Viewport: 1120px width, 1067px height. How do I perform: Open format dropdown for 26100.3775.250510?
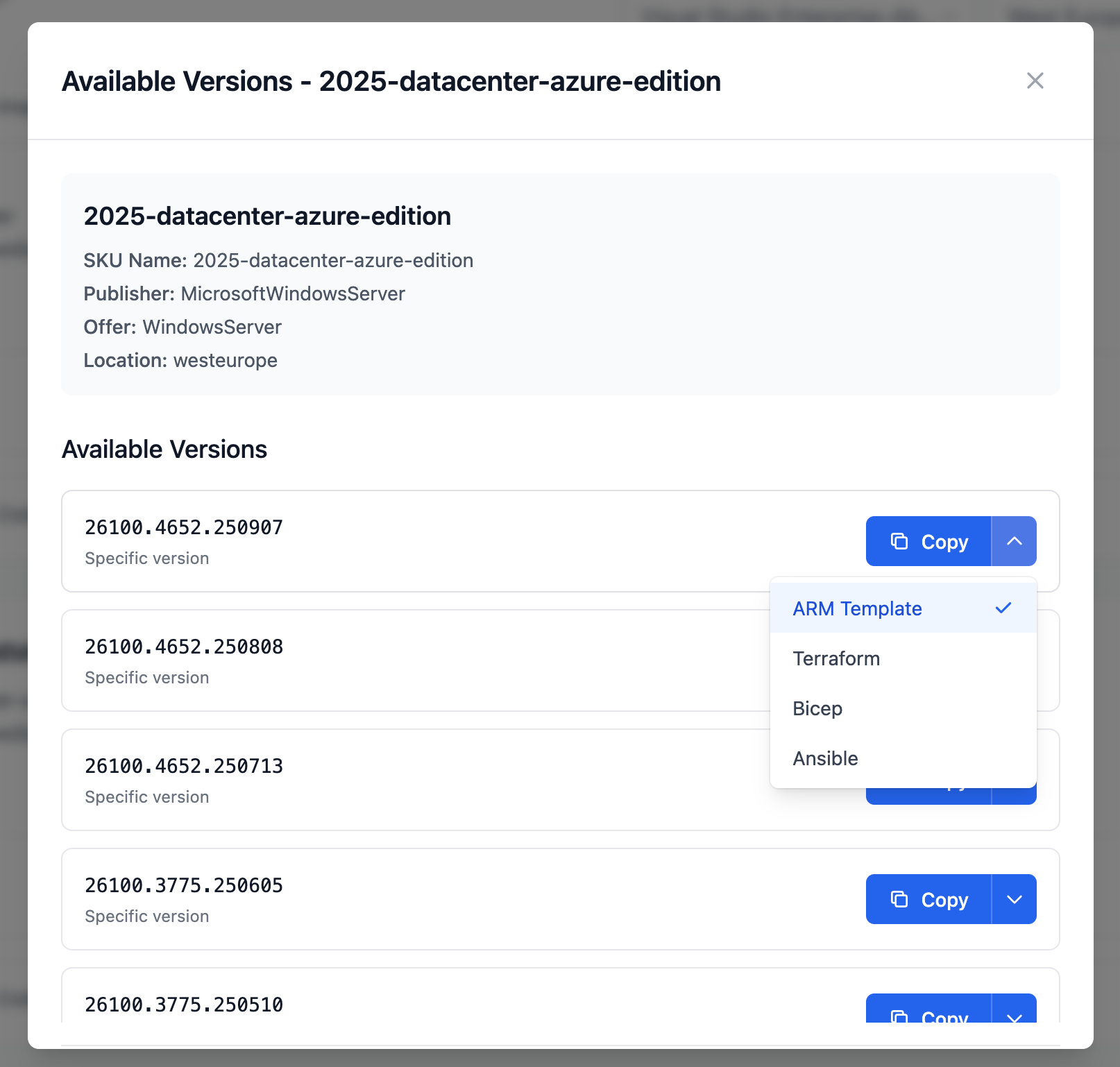[1015, 1009]
